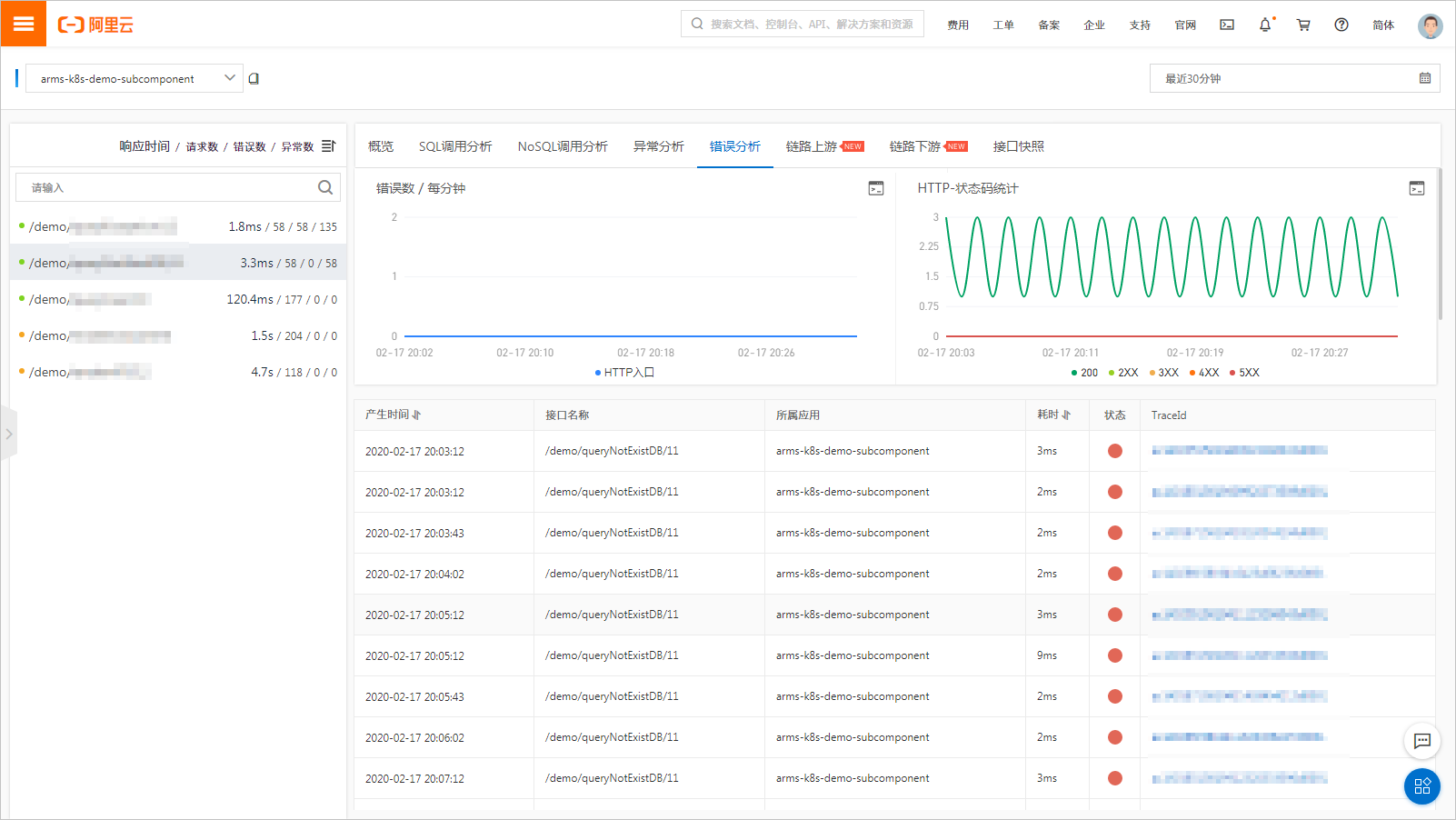
Task: Open Cloud Shell terminal icon in header
Action: point(1227,25)
